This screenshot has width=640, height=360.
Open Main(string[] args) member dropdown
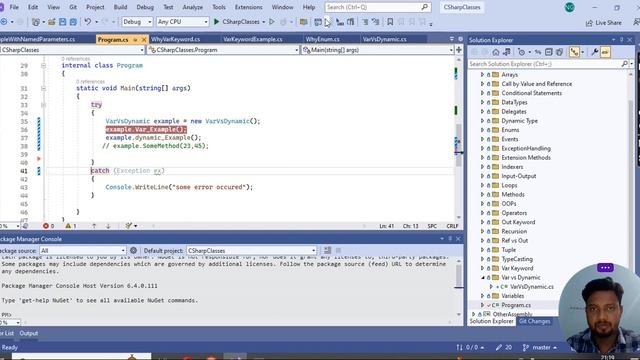378,50
